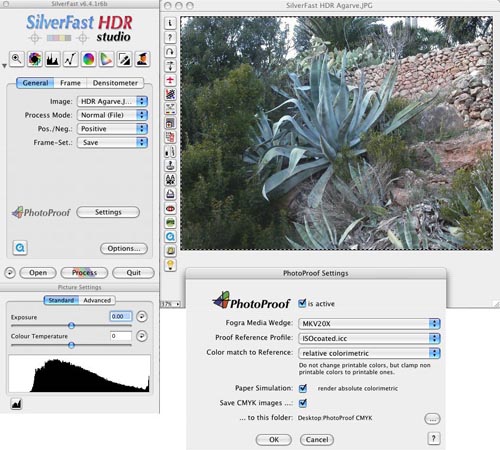Select Advanced picture settings tab
Screen dimensions: 500x450
97,300
